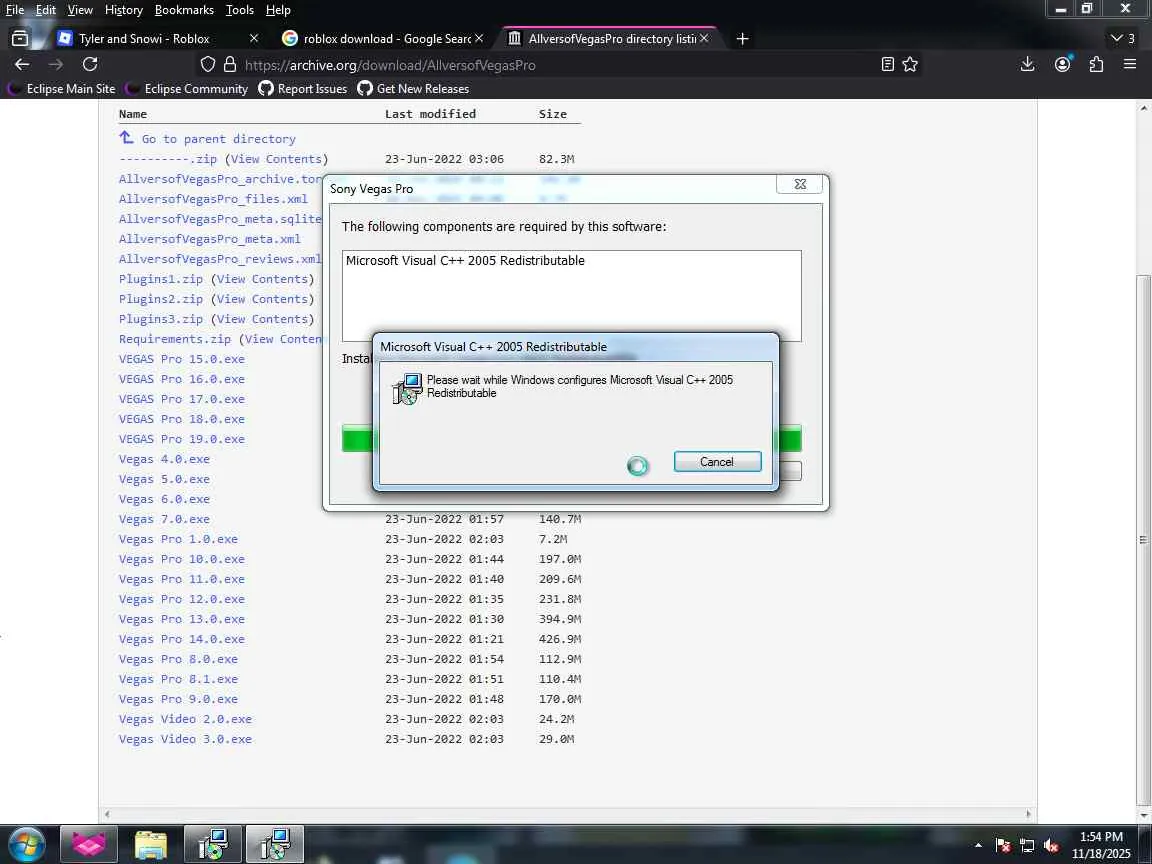Open Get New Releases bookmark
Image resolution: width=1152 pixels, height=864 pixels.
tap(413, 89)
